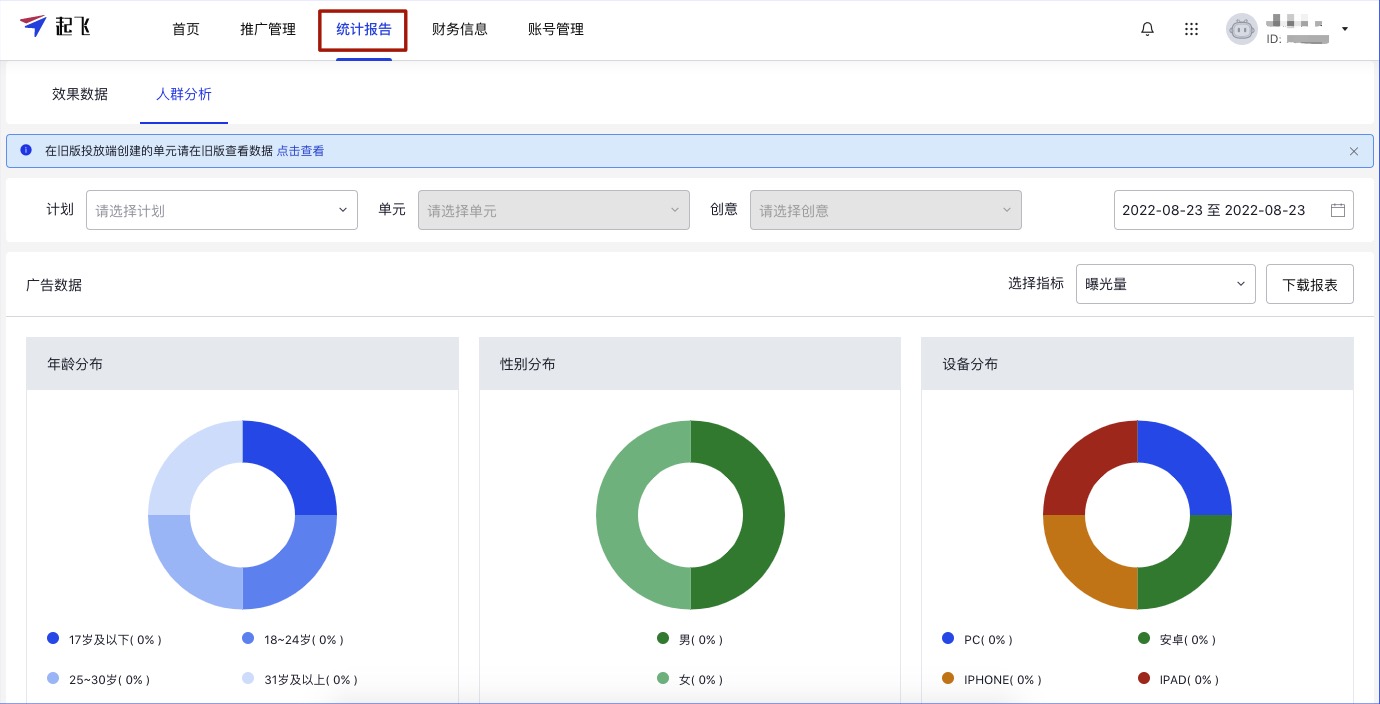
Task: Click the 下载报表 button
Action: 1309,284
